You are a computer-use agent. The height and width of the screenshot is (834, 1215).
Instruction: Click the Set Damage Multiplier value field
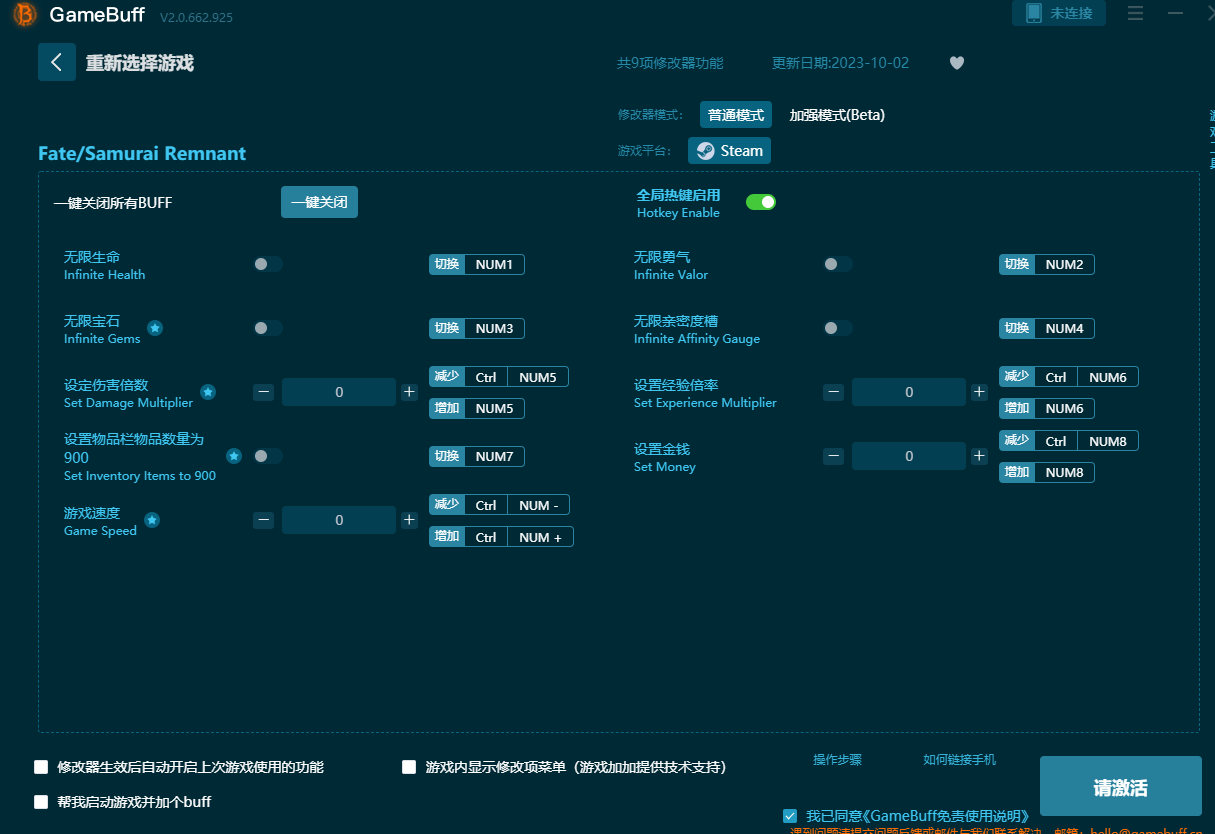tap(339, 393)
